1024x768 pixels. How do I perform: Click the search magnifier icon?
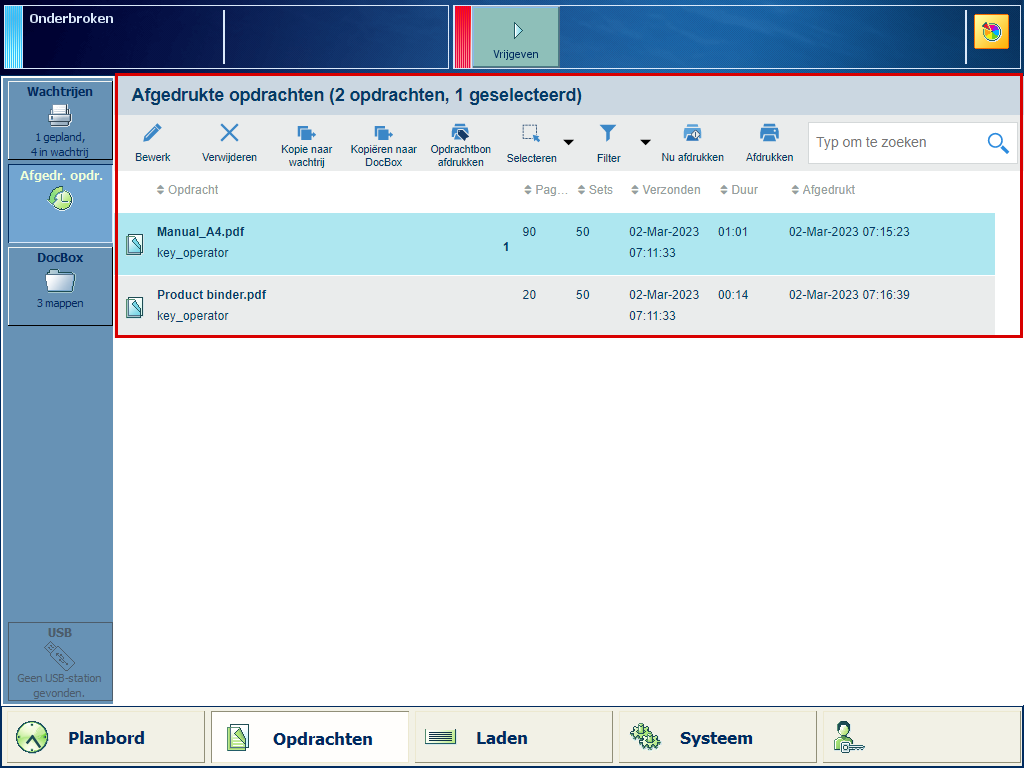point(998,142)
